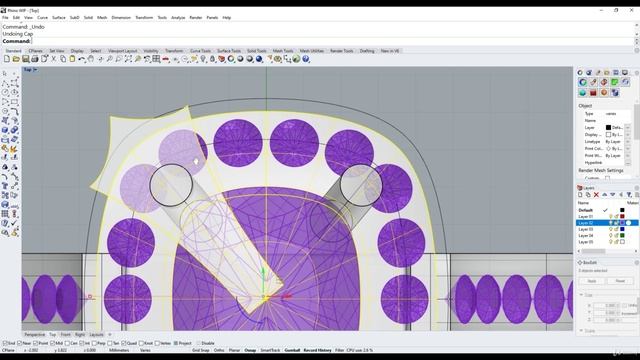640x360 pixels.
Task: Toggle the Point osnap checkbox
Action: (x=36, y=343)
